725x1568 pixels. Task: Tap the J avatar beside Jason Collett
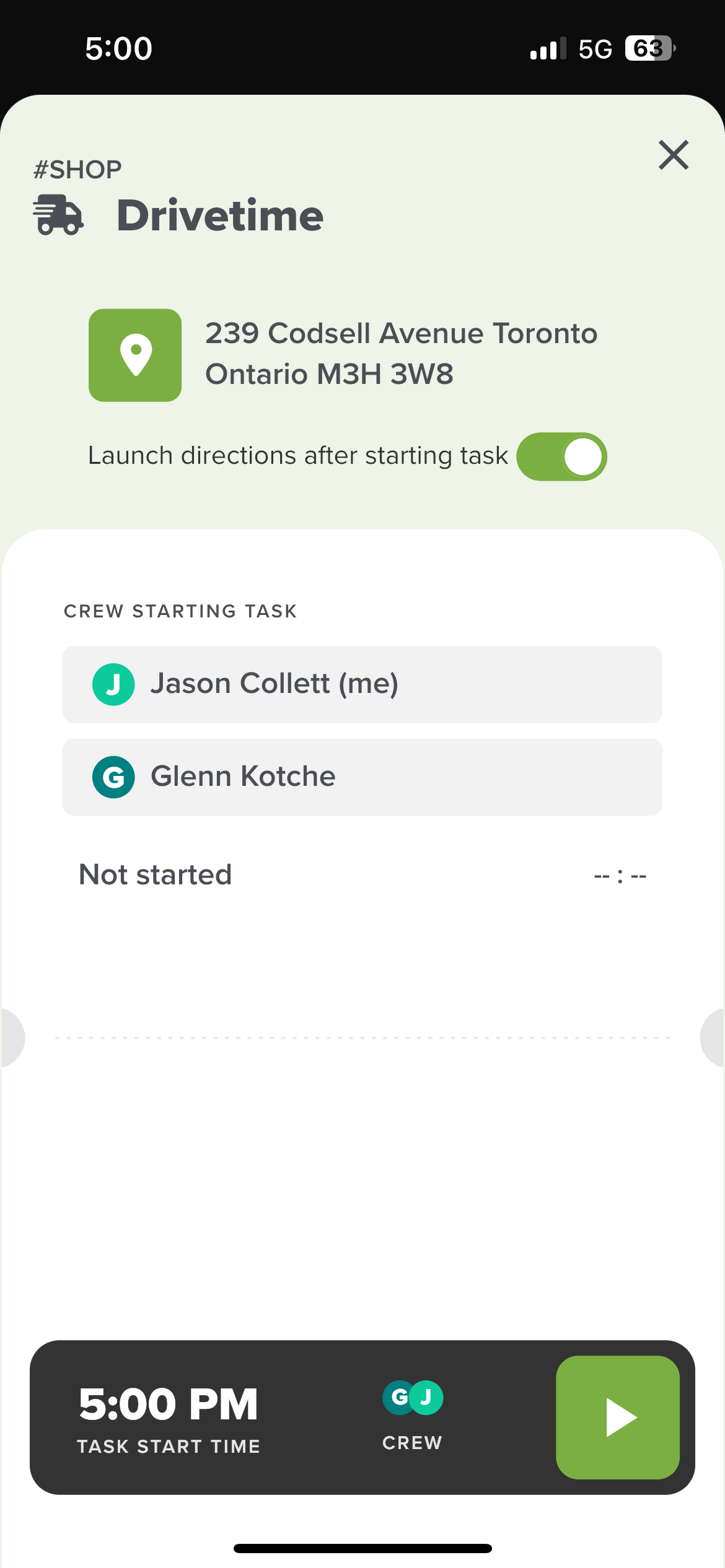point(113,684)
